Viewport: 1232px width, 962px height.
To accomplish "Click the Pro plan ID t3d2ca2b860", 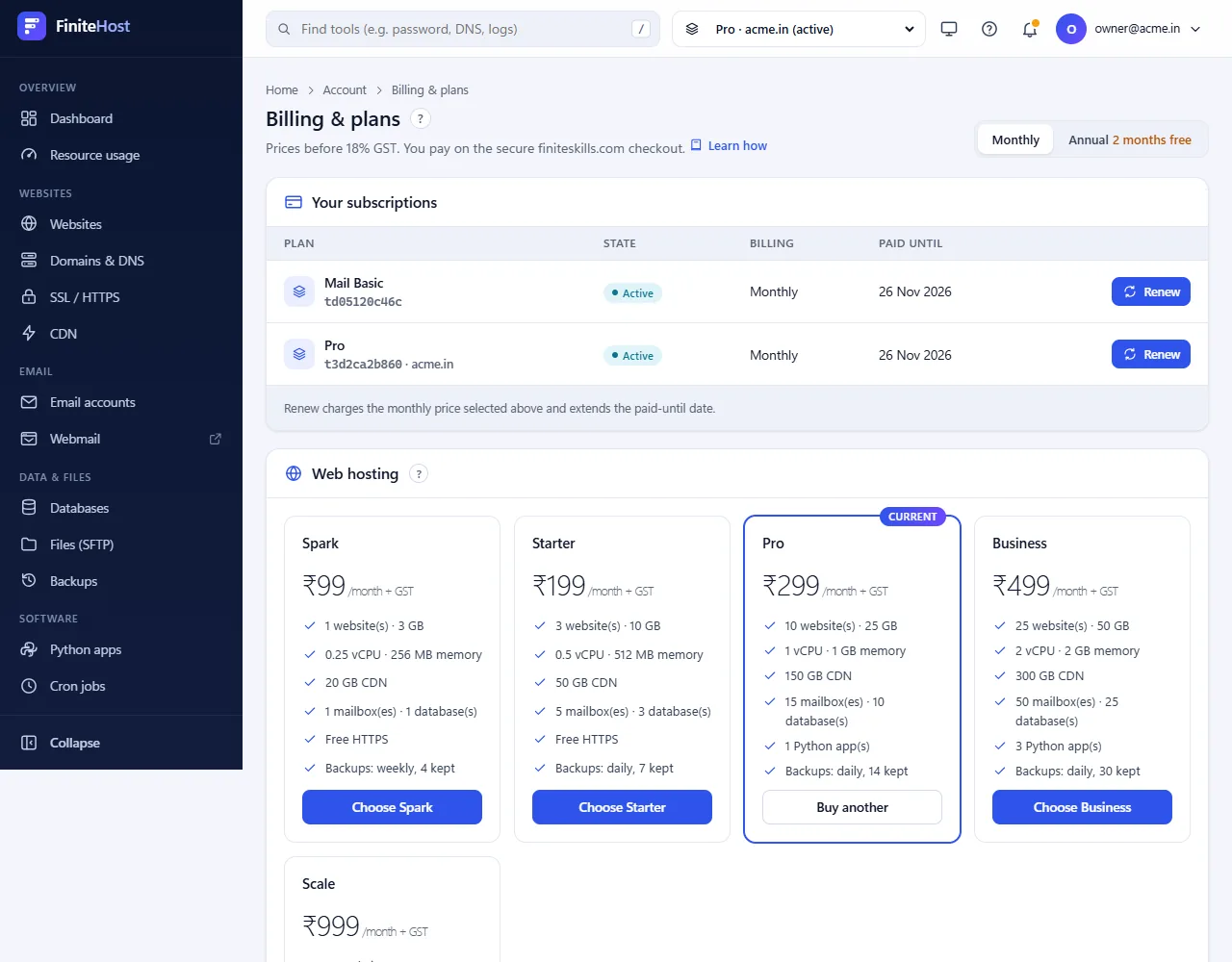I will (363, 365).
